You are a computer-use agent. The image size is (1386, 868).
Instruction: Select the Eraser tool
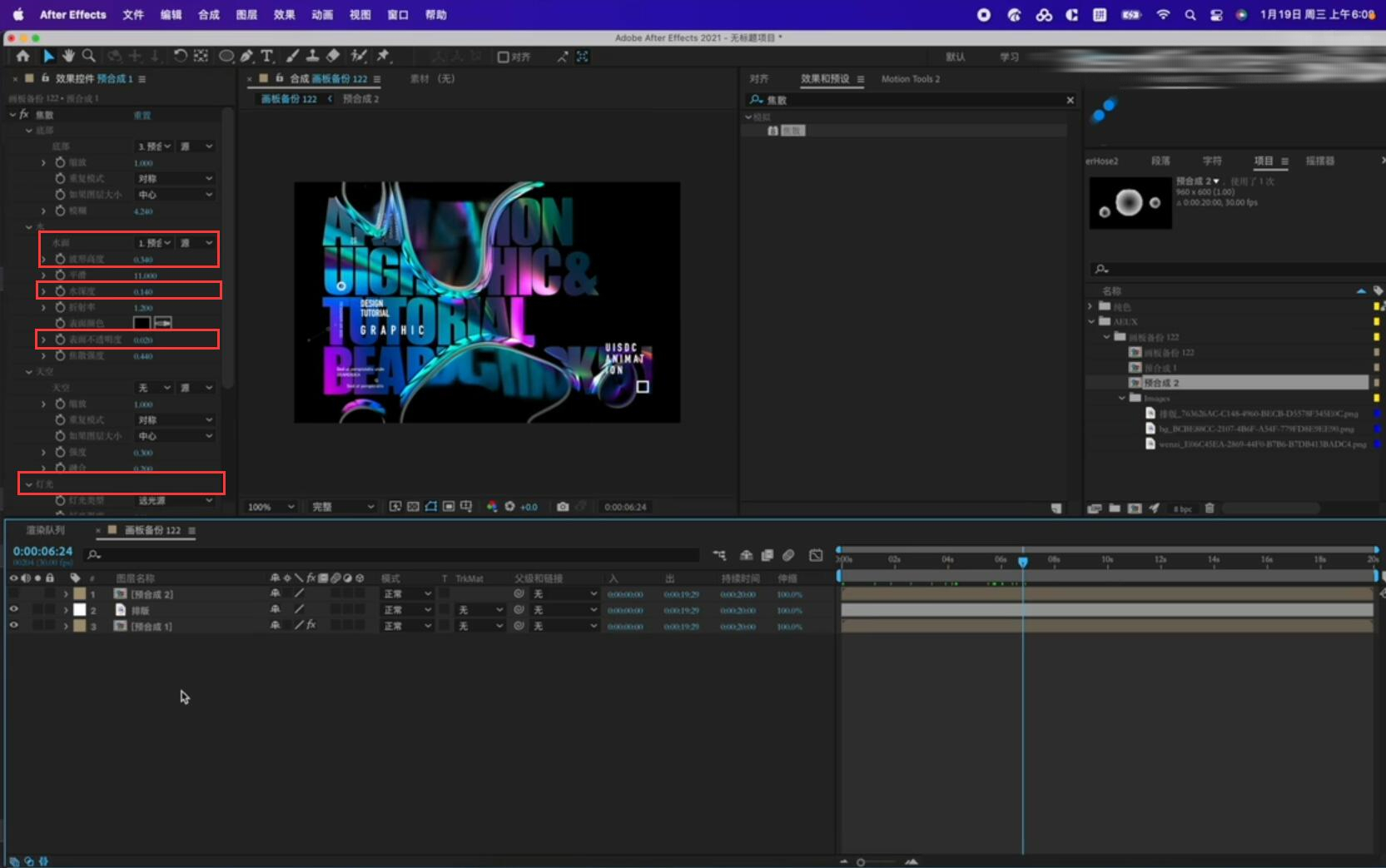point(333,56)
